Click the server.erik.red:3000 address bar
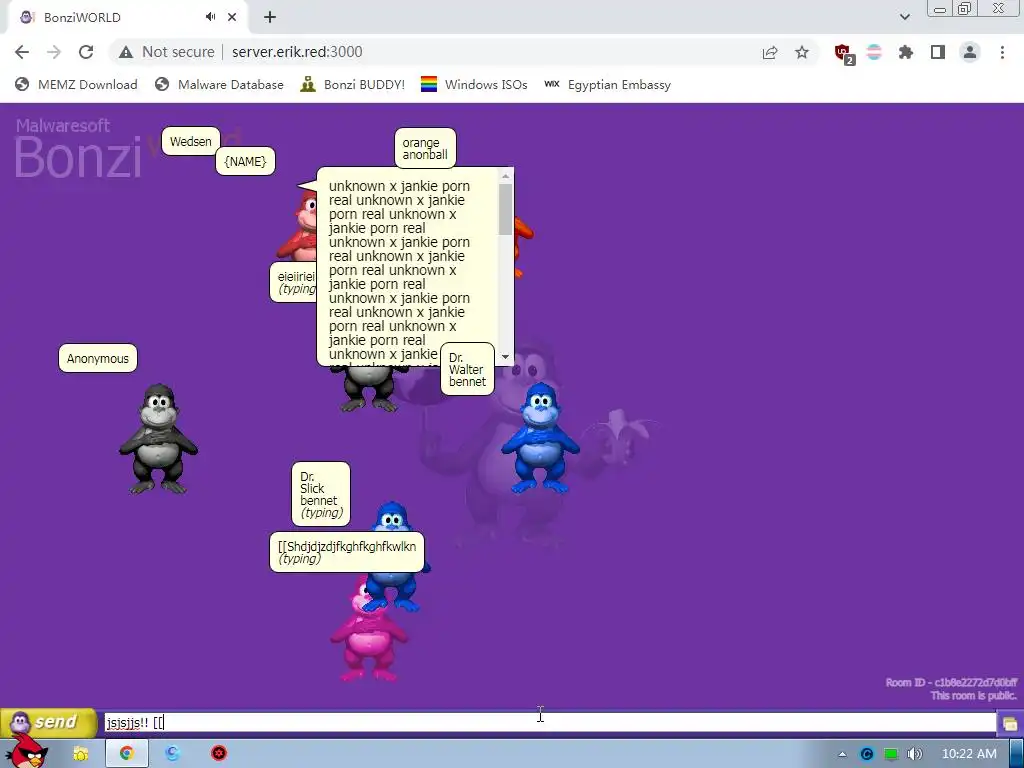Image resolution: width=1024 pixels, height=768 pixels. pyautogui.click(x=297, y=52)
